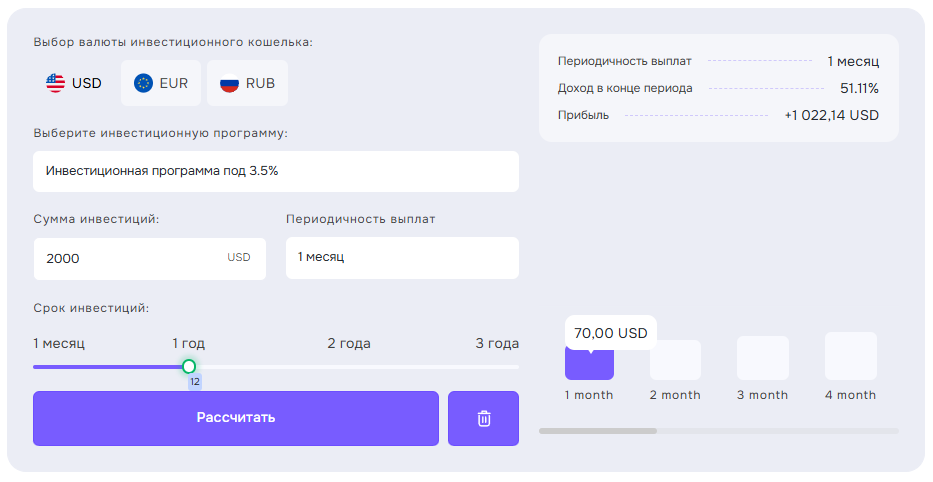Click the 2 month chart bar
The height and width of the screenshot is (482, 933).
(675, 360)
